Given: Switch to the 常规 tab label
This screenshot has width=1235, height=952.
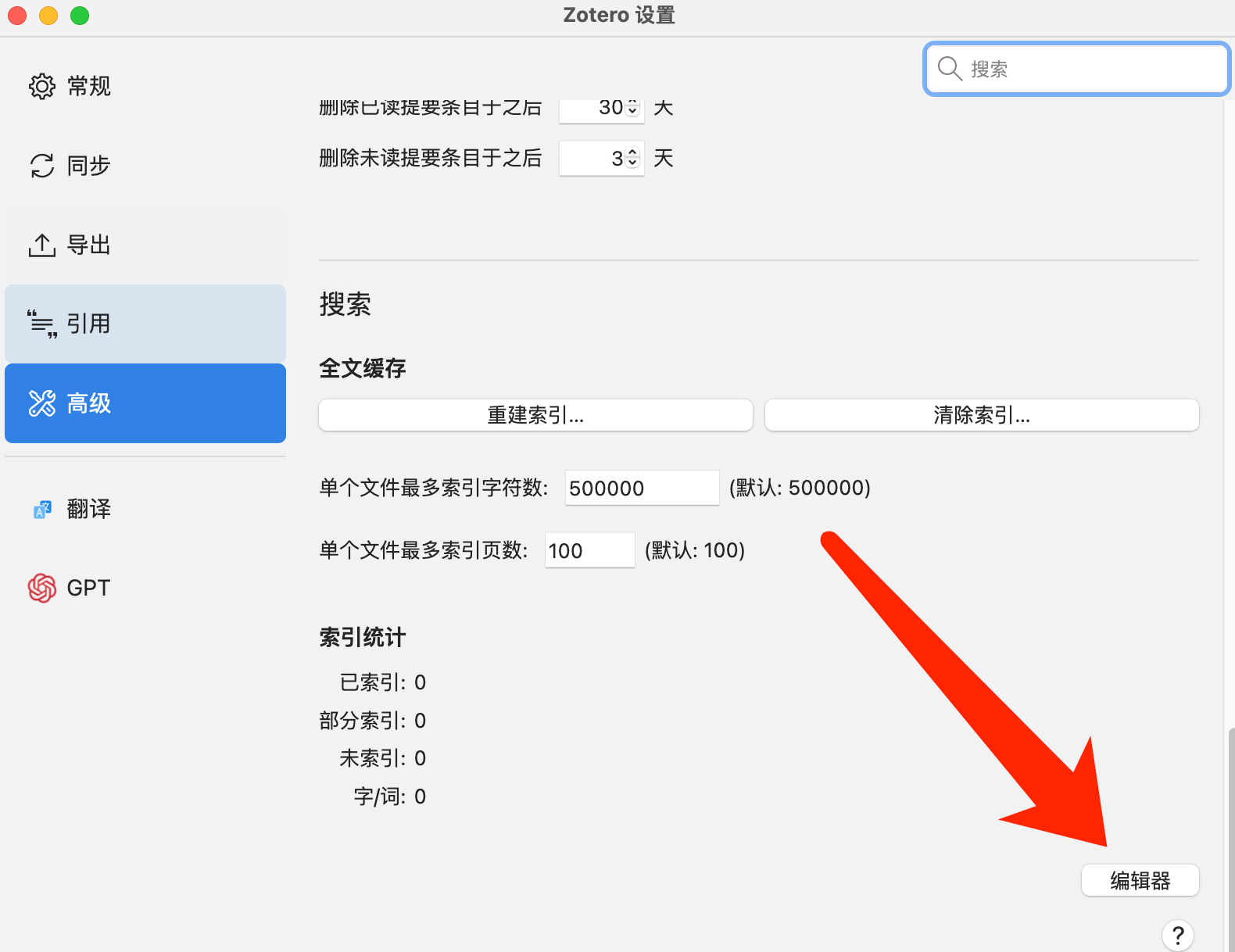Looking at the screenshot, I should point(89,86).
